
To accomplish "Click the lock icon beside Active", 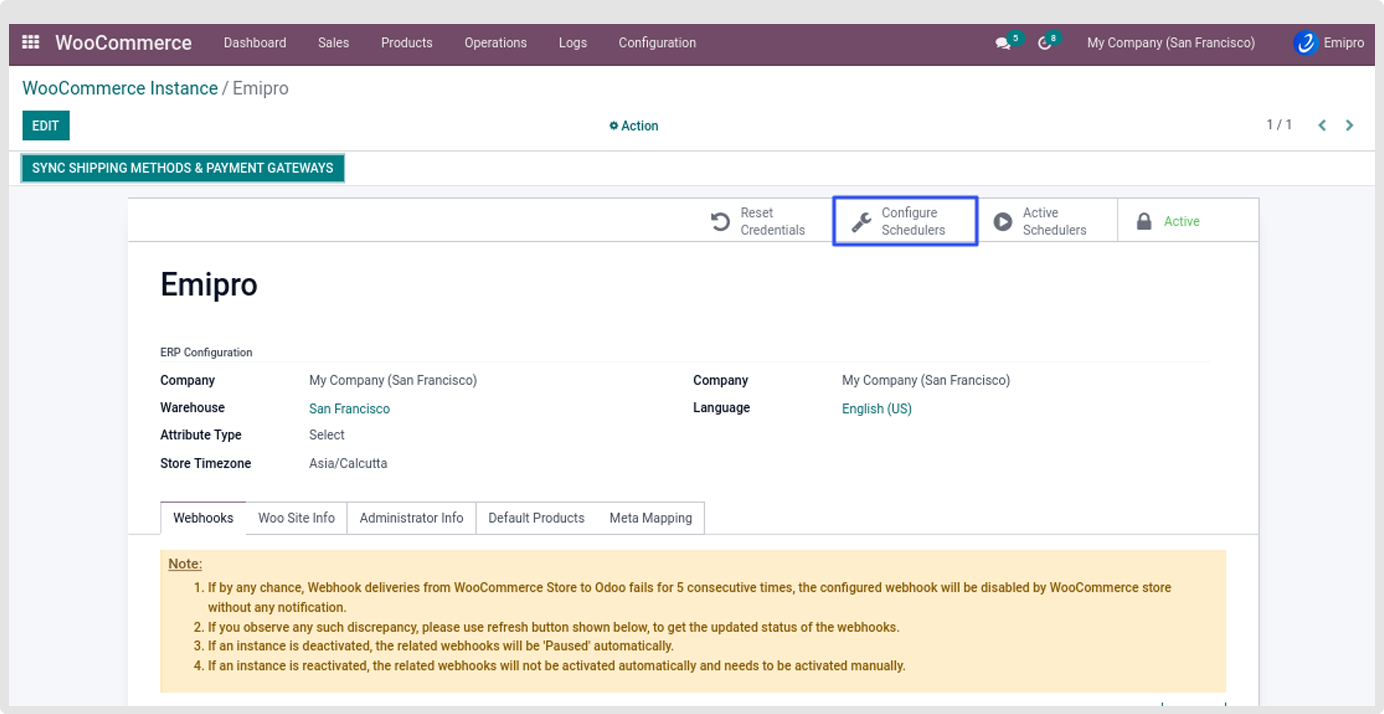I will pyautogui.click(x=1144, y=222).
